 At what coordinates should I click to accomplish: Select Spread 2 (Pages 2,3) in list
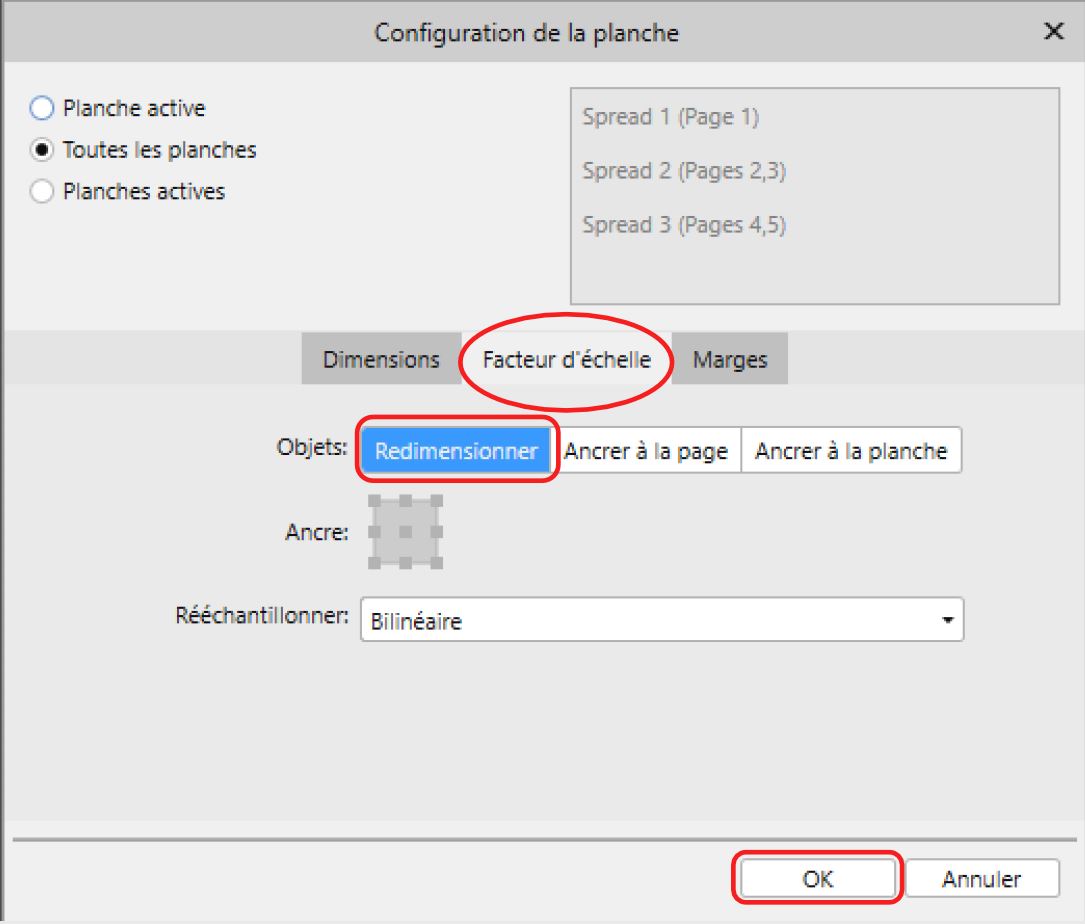pos(684,171)
